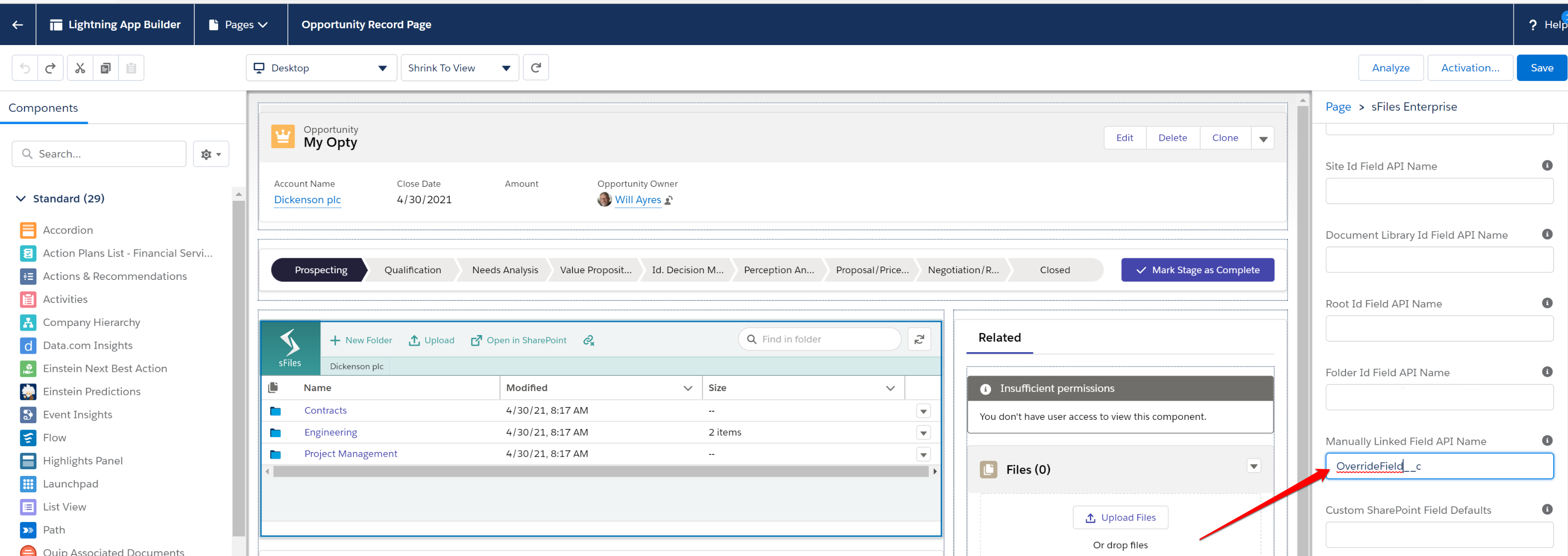Click the Page breadcrumb link
The height and width of the screenshot is (556, 1568).
coord(1338,107)
